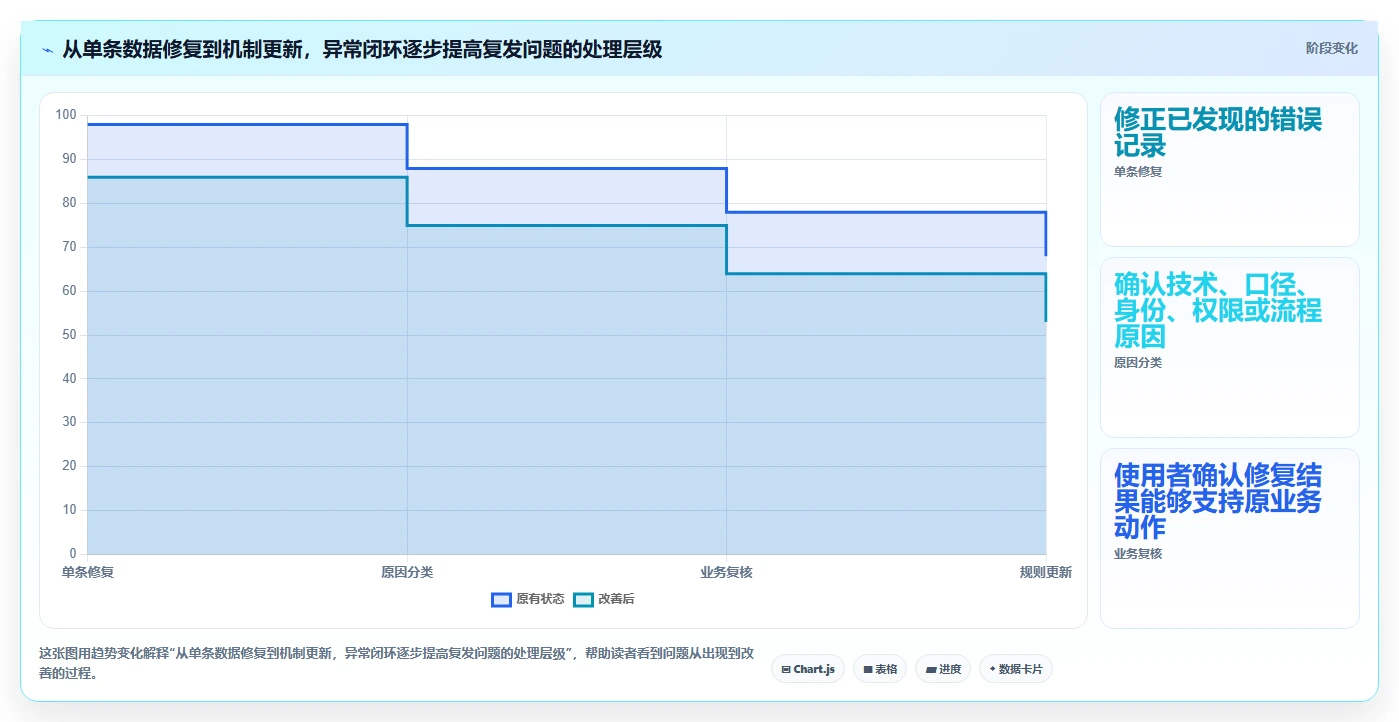Image resolution: width=1399 pixels, height=722 pixels.
Task: Open the 修正已发现的错误记录 card
Action: click(x=1230, y=169)
